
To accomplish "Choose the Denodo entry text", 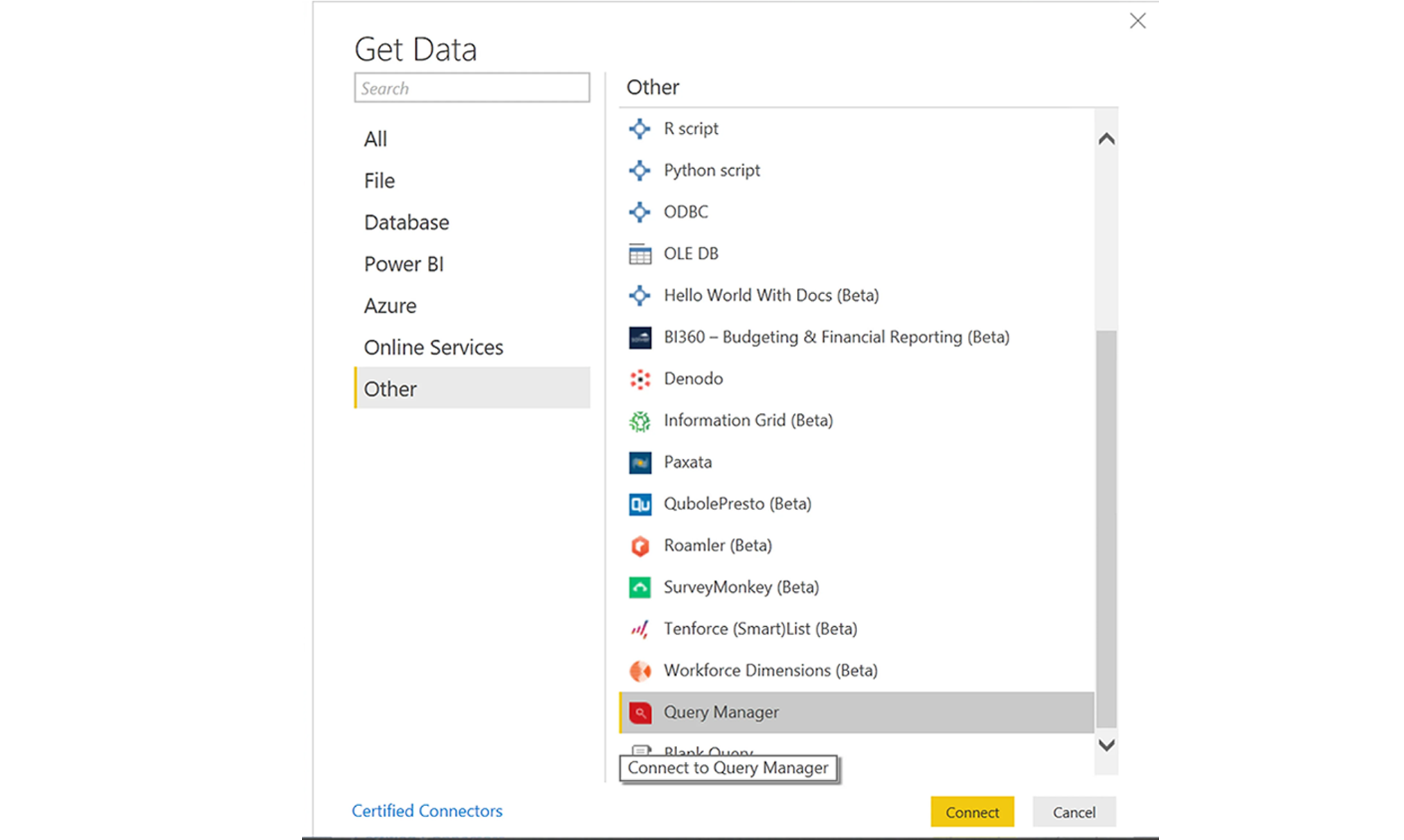I will pos(693,378).
